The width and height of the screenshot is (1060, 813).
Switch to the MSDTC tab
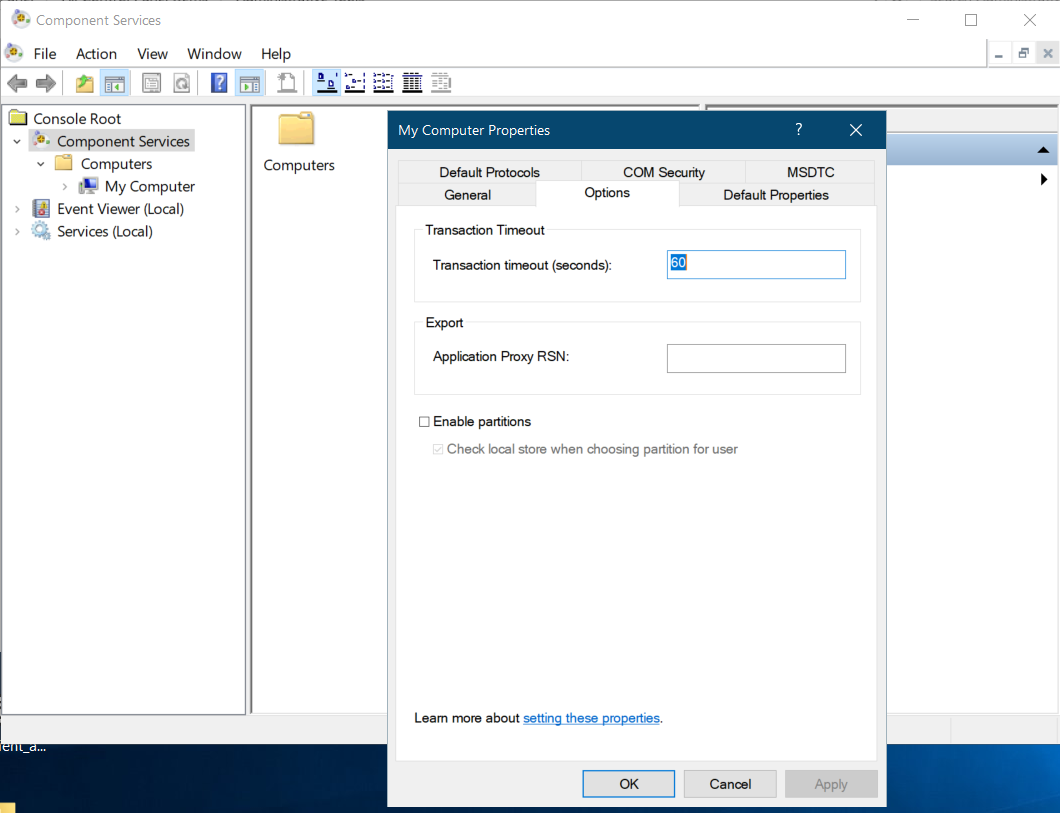point(811,172)
